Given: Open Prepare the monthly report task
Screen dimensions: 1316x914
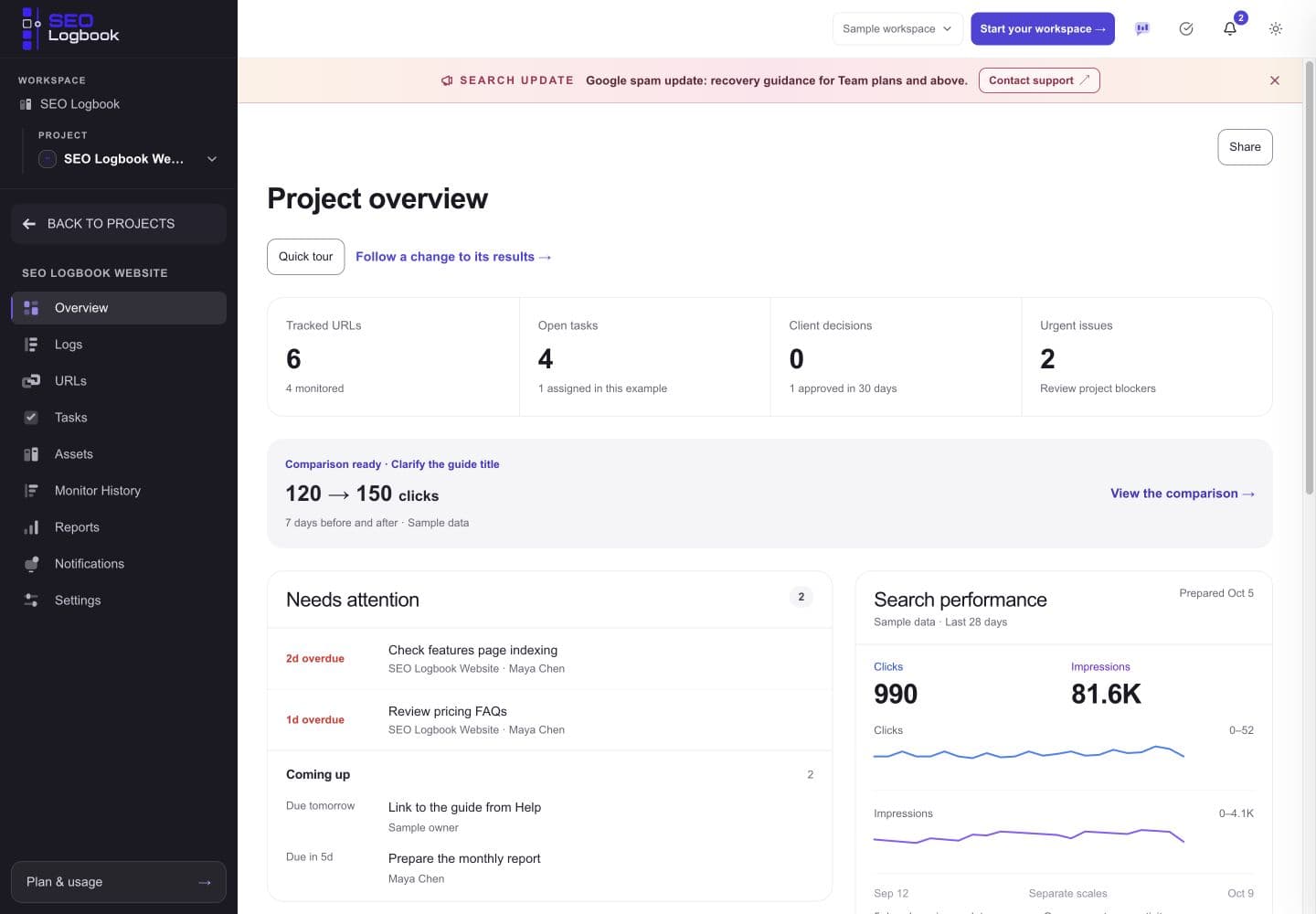Looking at the screenshot, I should coord(549,868).
